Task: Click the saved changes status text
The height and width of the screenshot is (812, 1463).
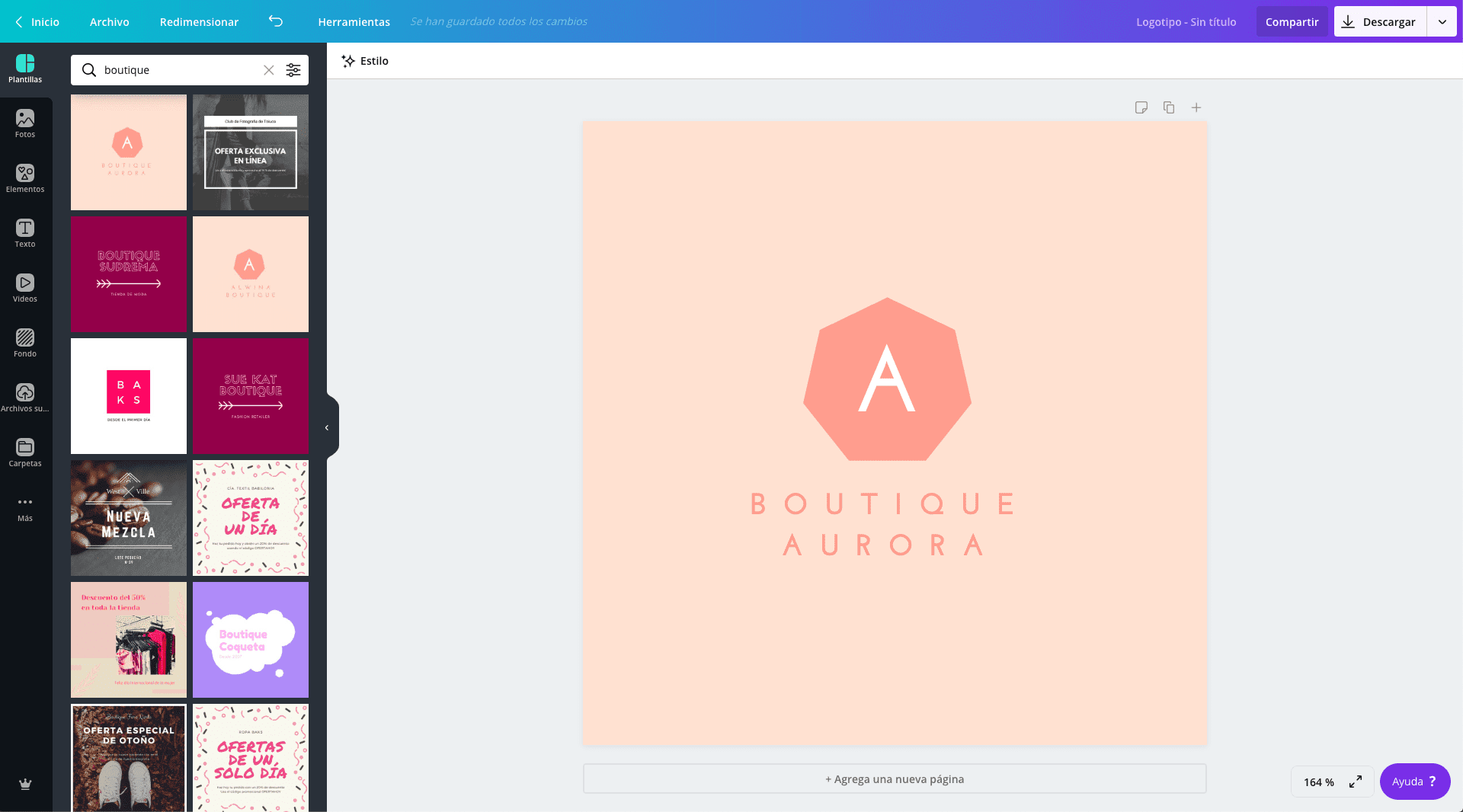Action: tap(499, 21)
